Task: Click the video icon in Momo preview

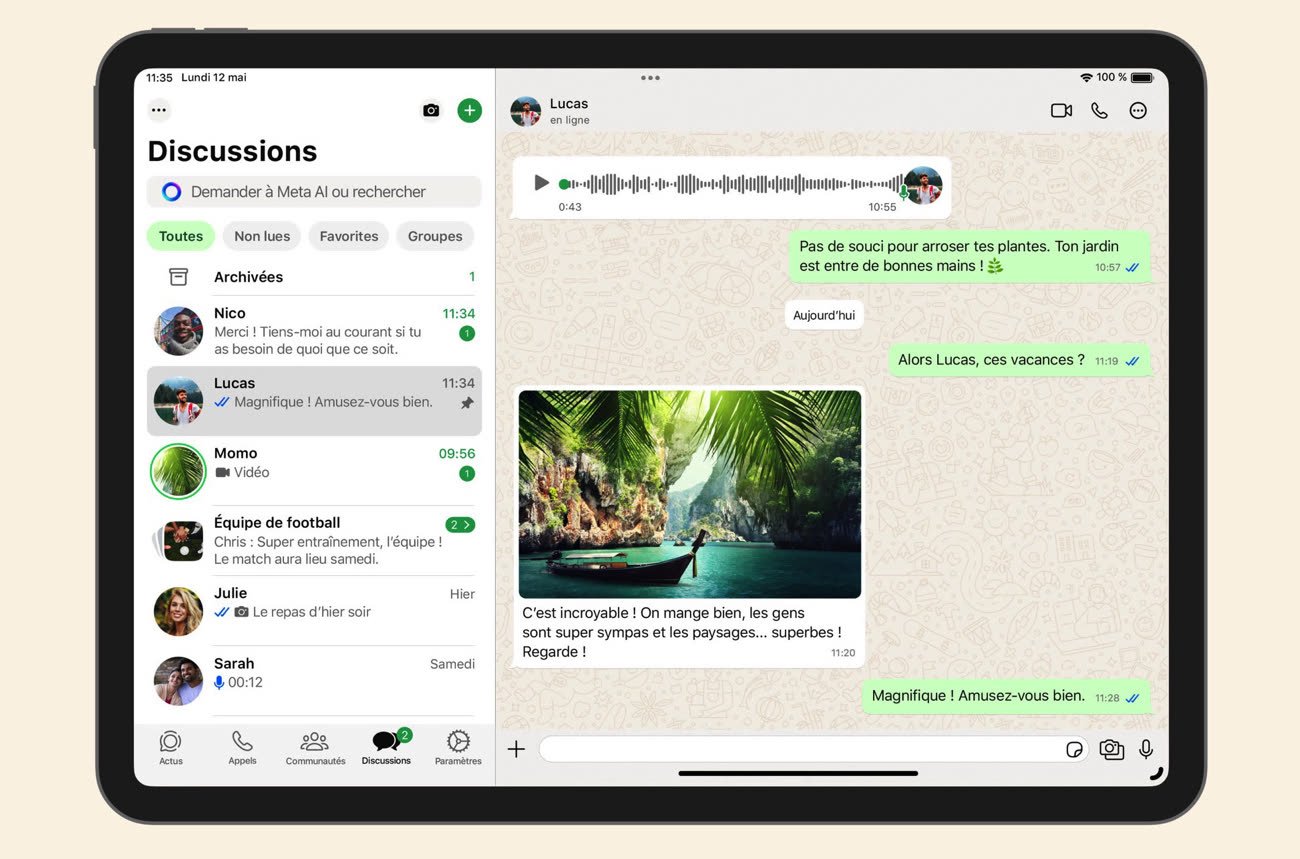Action: pos(222,472)
